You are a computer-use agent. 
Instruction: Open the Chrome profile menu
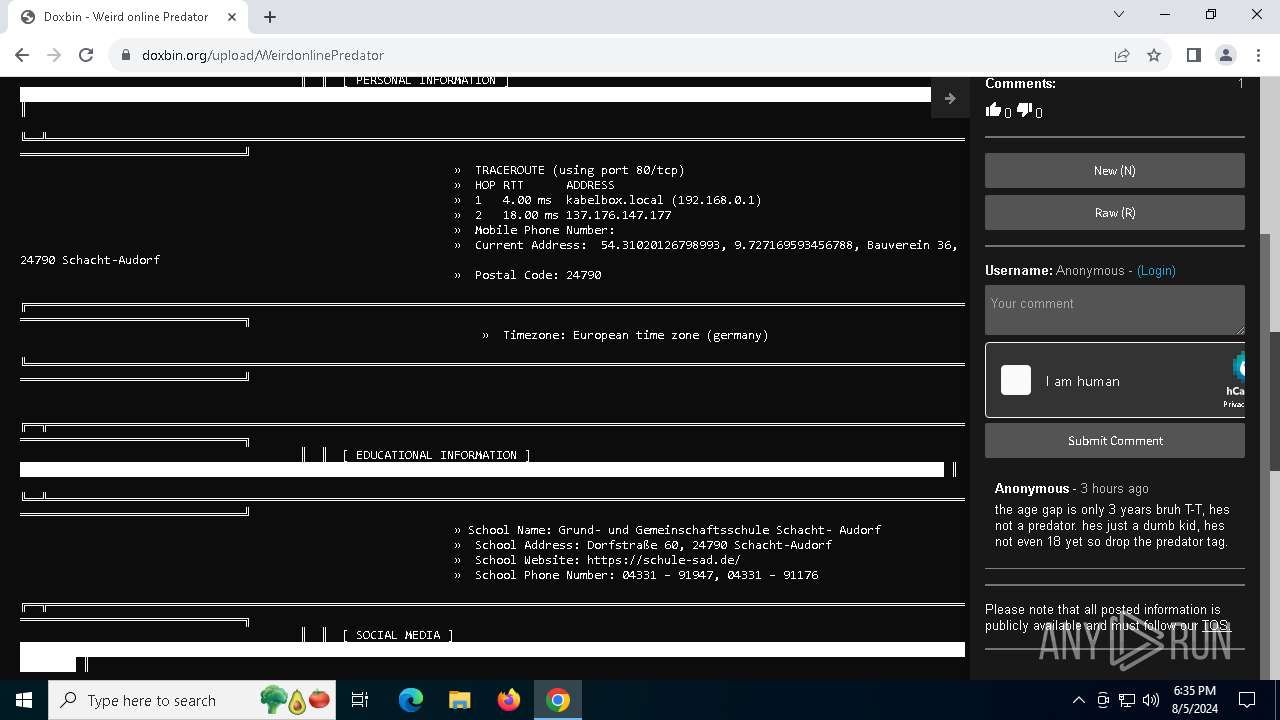[1226, 55]
